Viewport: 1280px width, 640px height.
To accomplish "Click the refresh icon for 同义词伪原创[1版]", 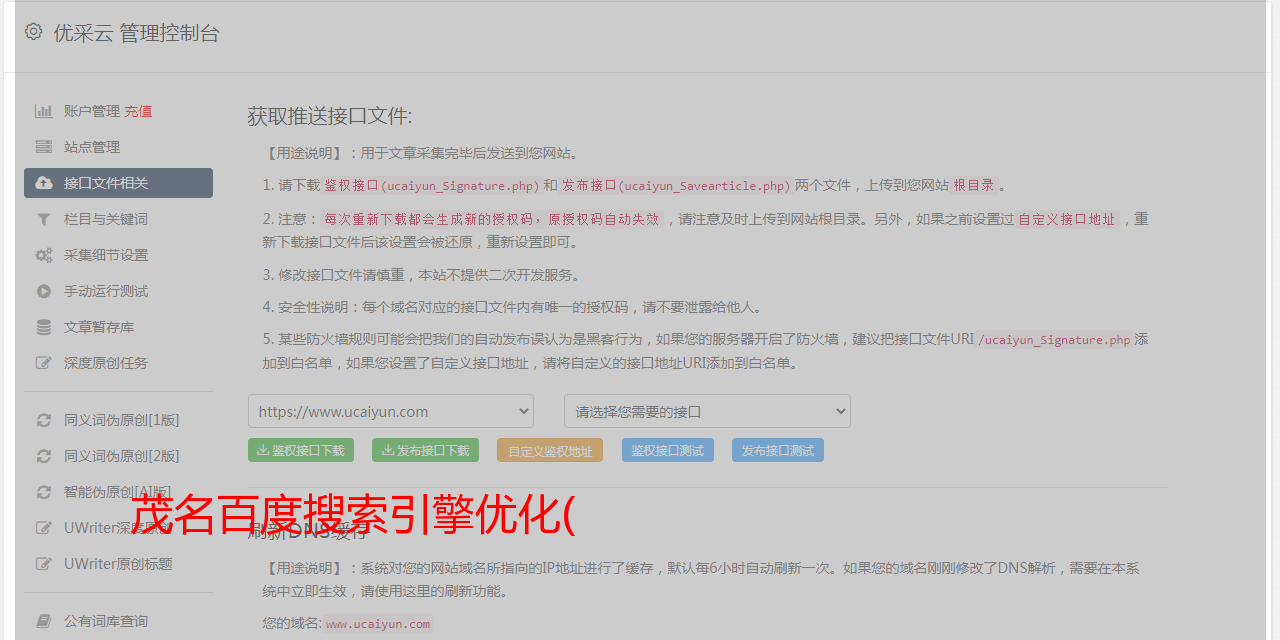I will [x=44, y=420].
